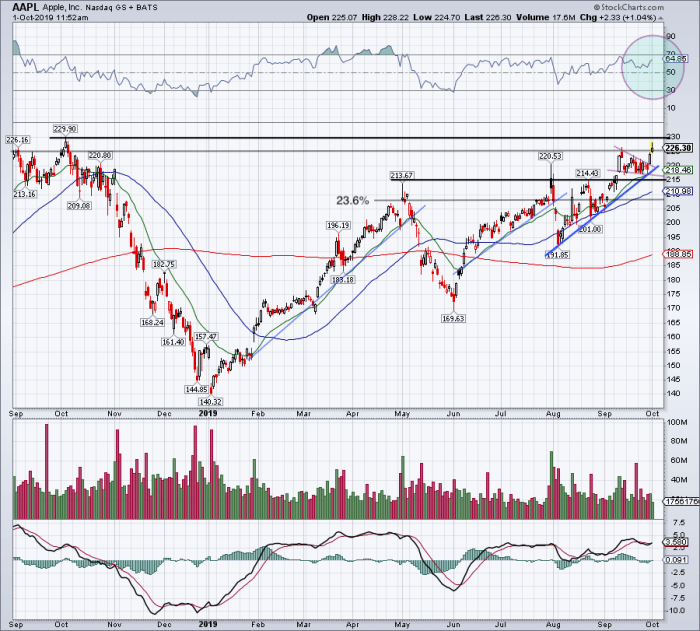The image size is (700, 631).
Task: Click the 210.98 moving average tag
Action: click(x=679, y=191)
